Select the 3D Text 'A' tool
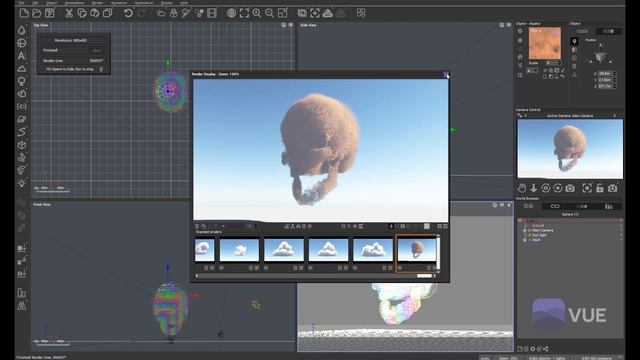The height and width of the screenshot is (360, 640). tap(22, 56)
